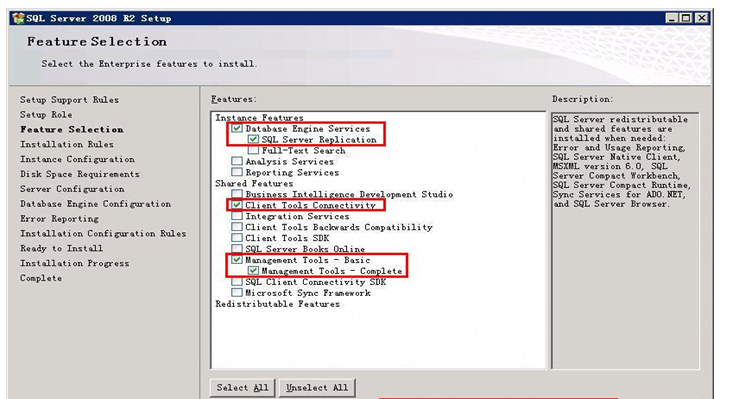The height and width of the screenshot is (399, 733).
Task: Enable Full-Text Search checkbox
Action: pyautogui.click(x=253, y=150)
